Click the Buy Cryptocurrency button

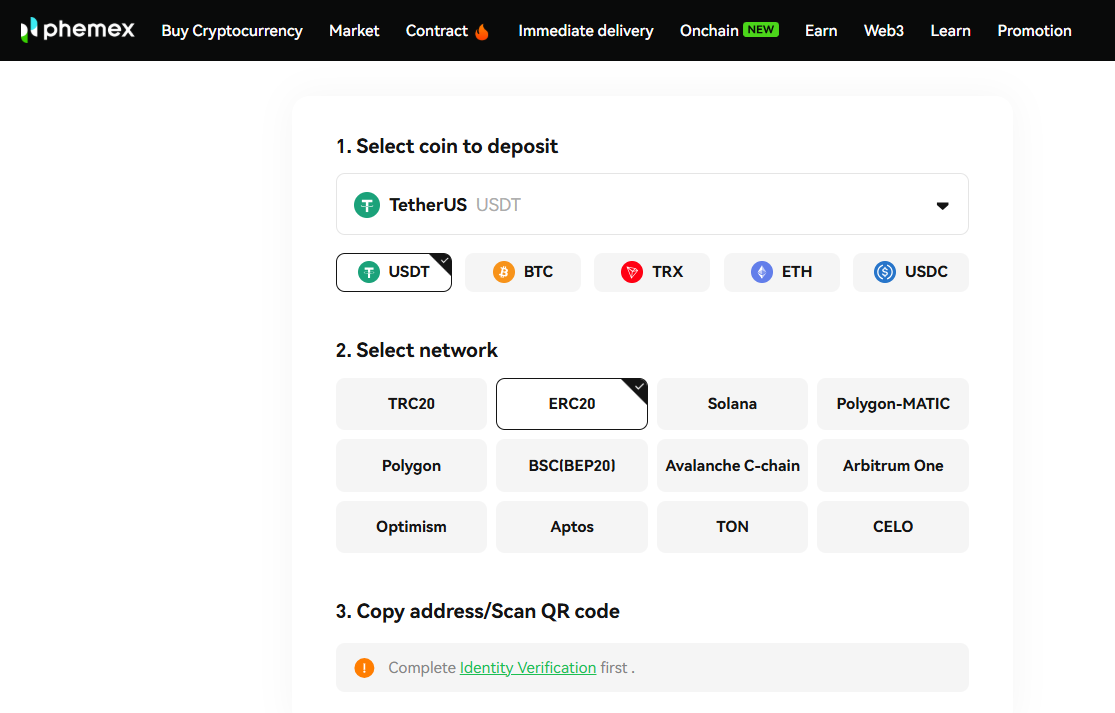pyautogui.click(x=232, y=31)
